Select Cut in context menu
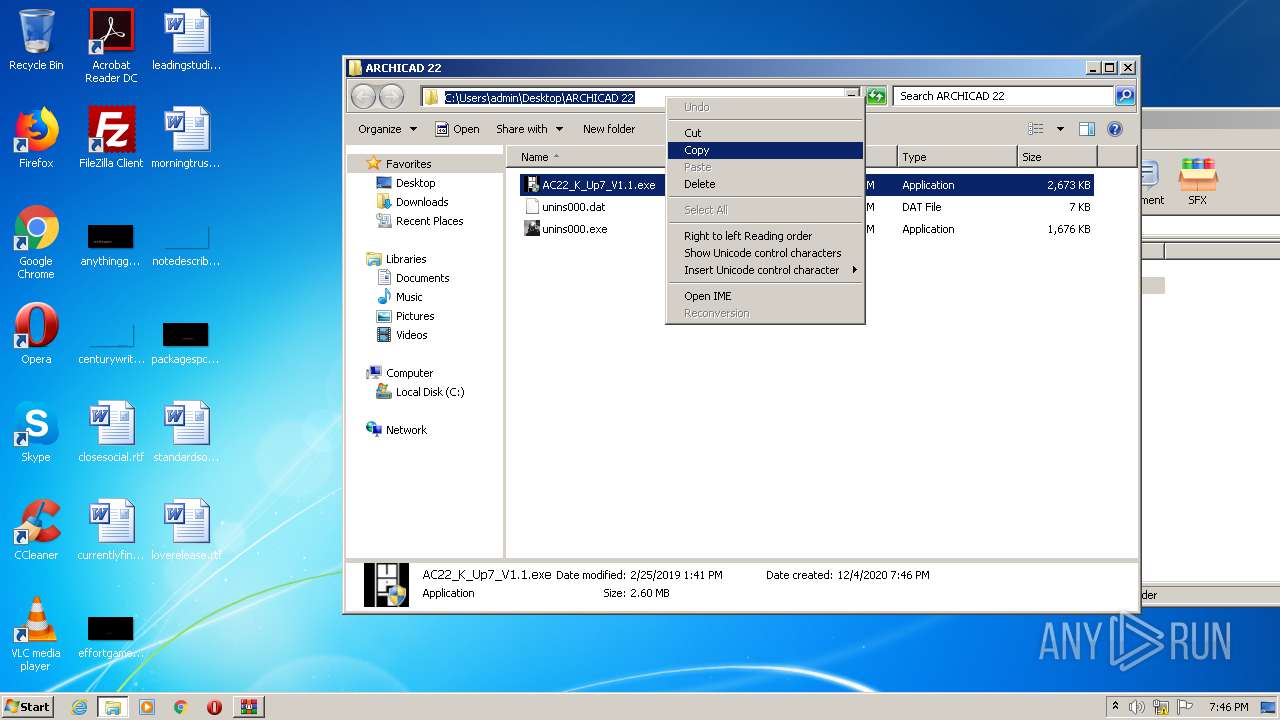Screen dimensions: 1280x720 click(x=765, y=133)
